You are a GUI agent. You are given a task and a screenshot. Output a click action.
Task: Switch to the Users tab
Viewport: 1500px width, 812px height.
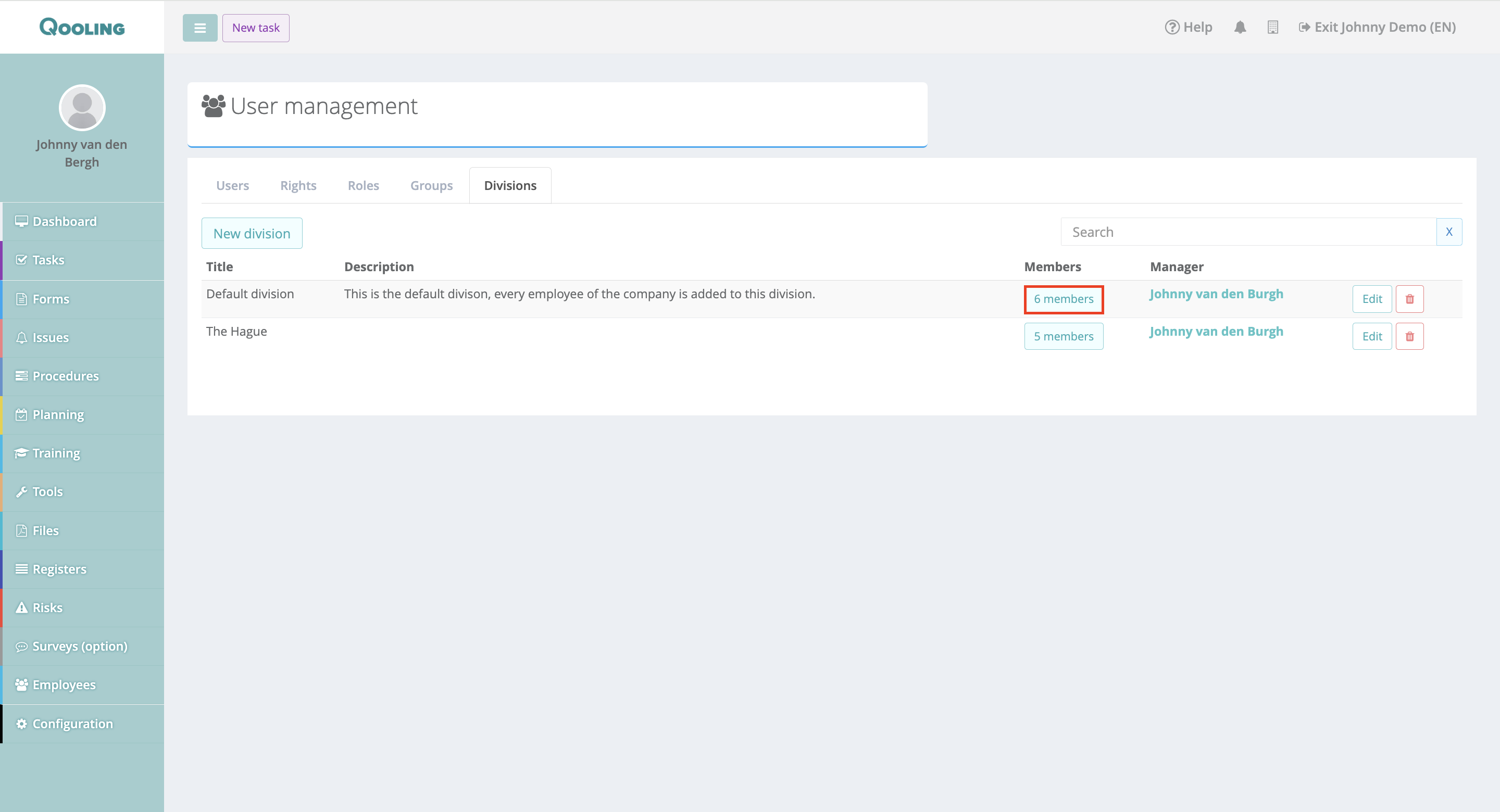coord(232,186)
